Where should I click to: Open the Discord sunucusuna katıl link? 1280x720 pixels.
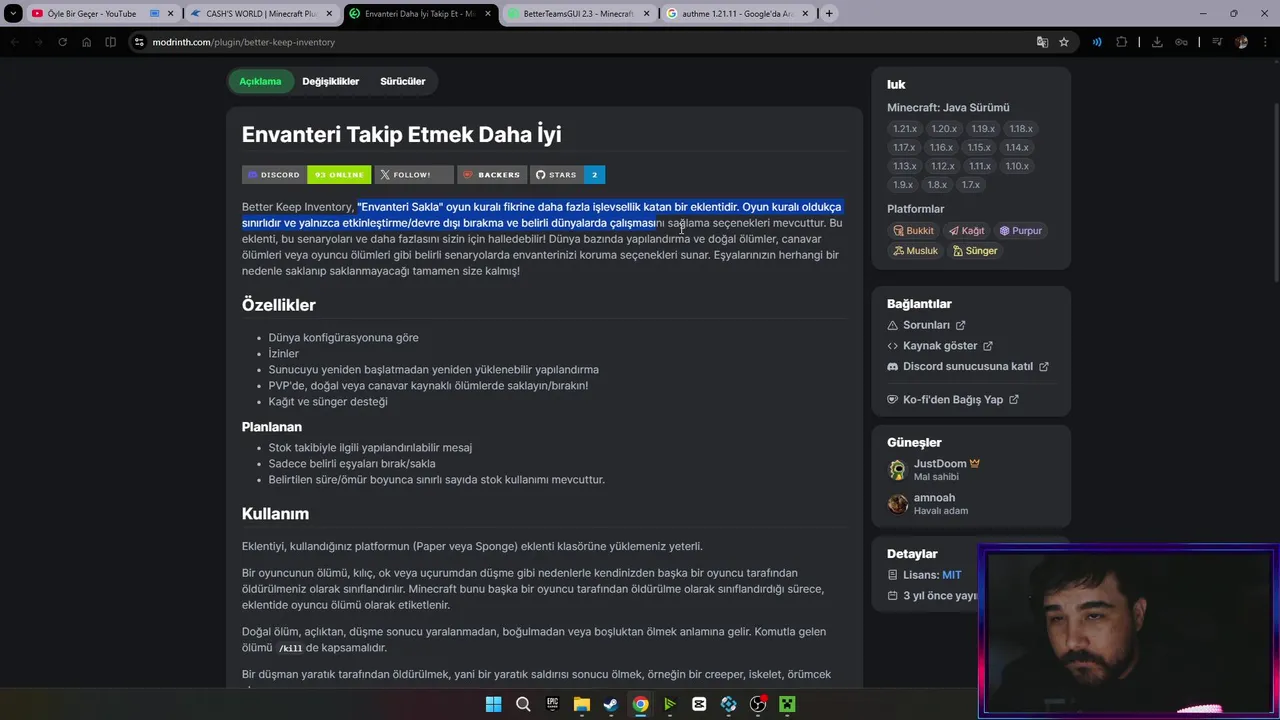[968, 367]
